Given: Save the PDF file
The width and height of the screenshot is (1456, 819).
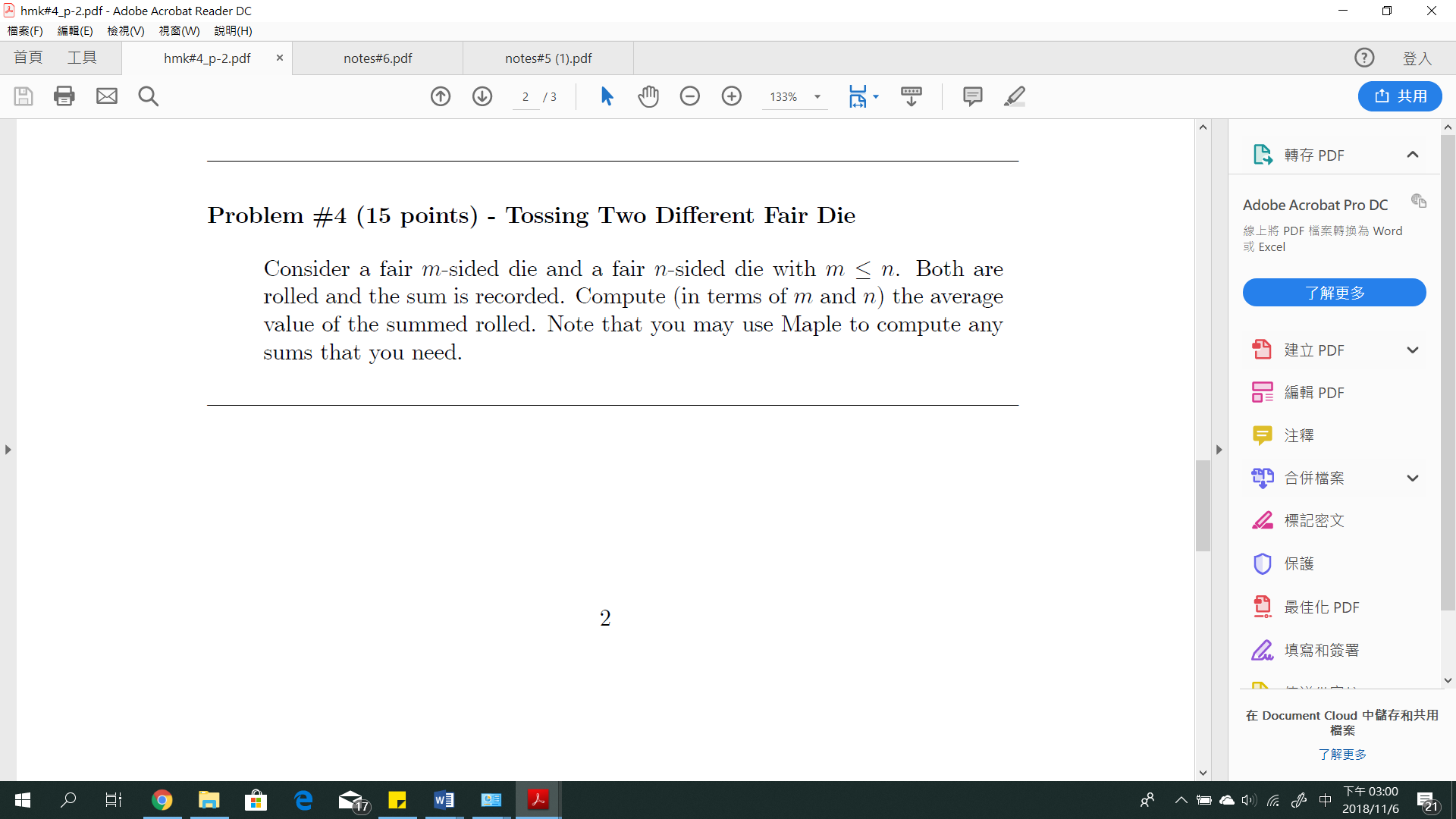Looking at the screenshot, I should [x=23, y=96].
